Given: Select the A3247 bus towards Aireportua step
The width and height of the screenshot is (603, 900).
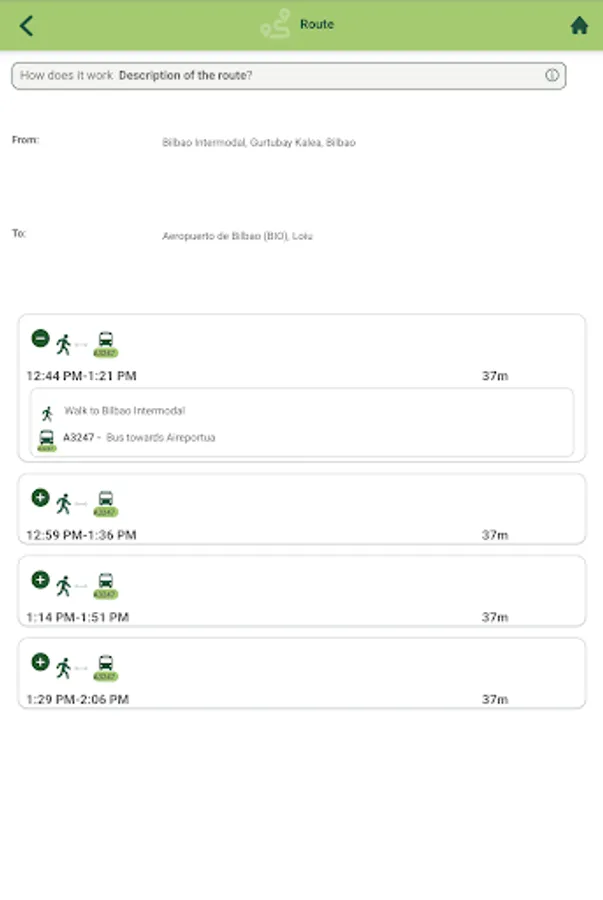Looking at the screenshot, I should coord(138,438).
